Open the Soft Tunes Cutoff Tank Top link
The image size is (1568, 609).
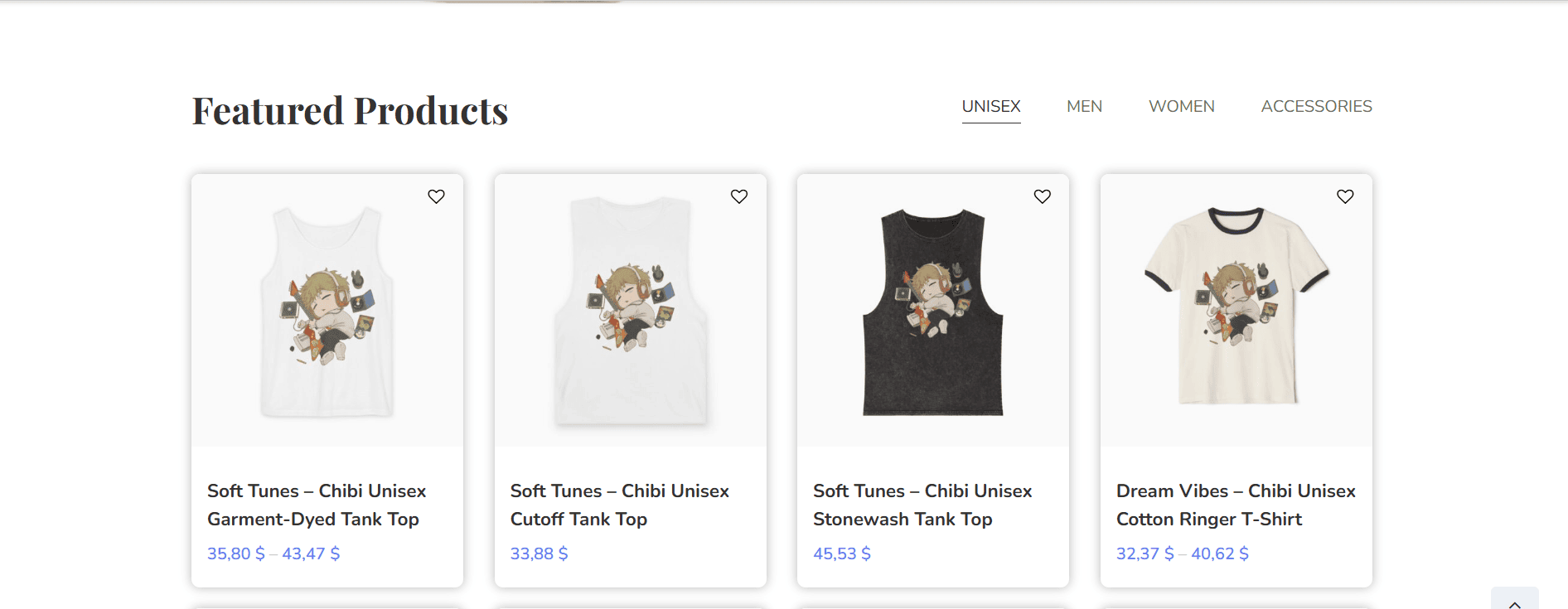[x=619, y=505]
